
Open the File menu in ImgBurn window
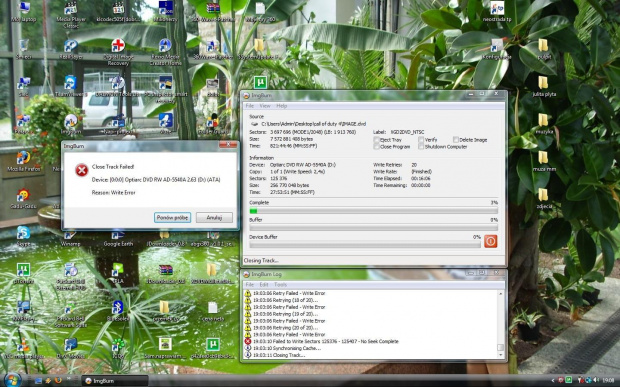(250, 106)
